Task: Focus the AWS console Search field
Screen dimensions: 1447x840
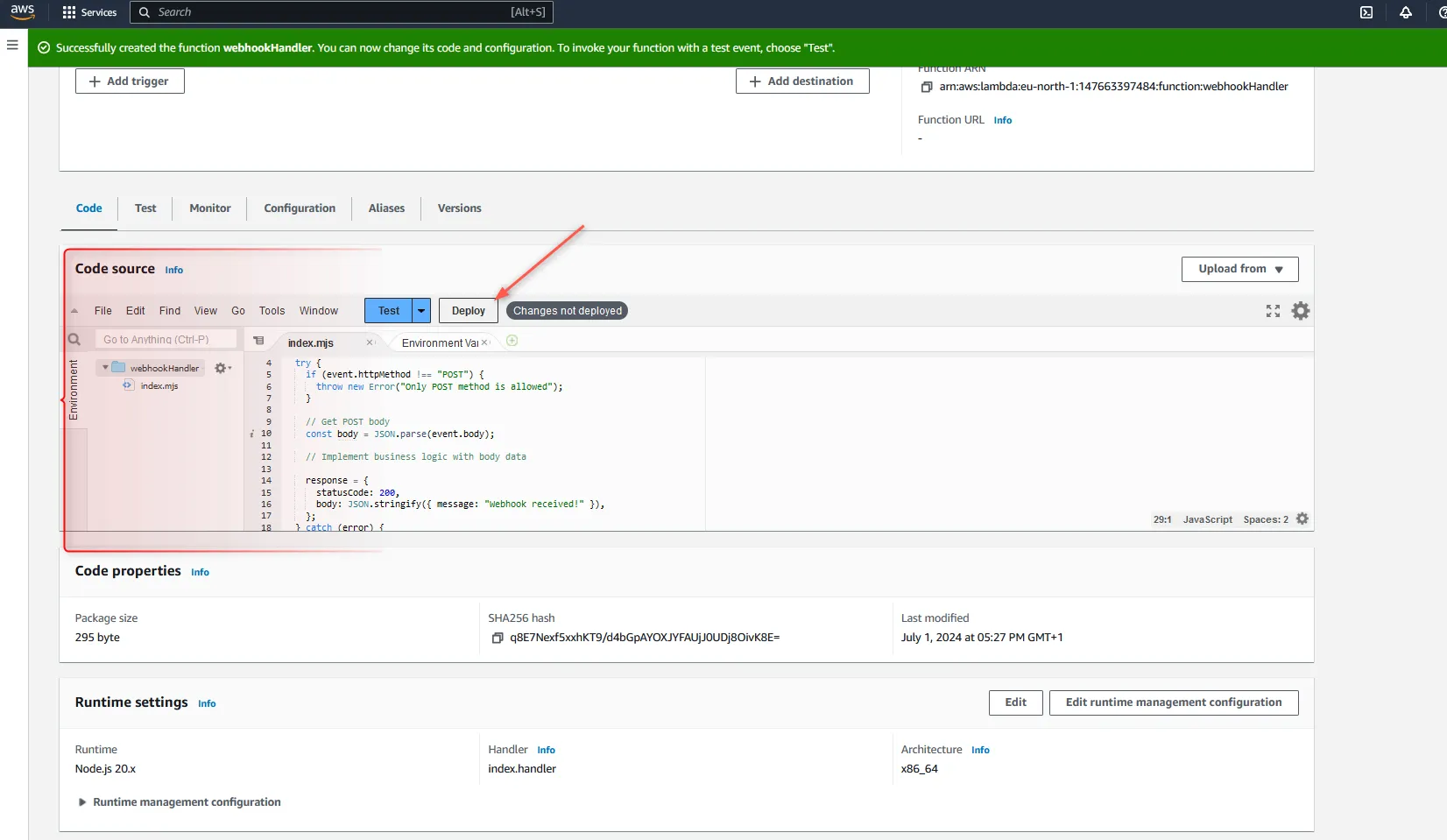Action: pos(342,12)
